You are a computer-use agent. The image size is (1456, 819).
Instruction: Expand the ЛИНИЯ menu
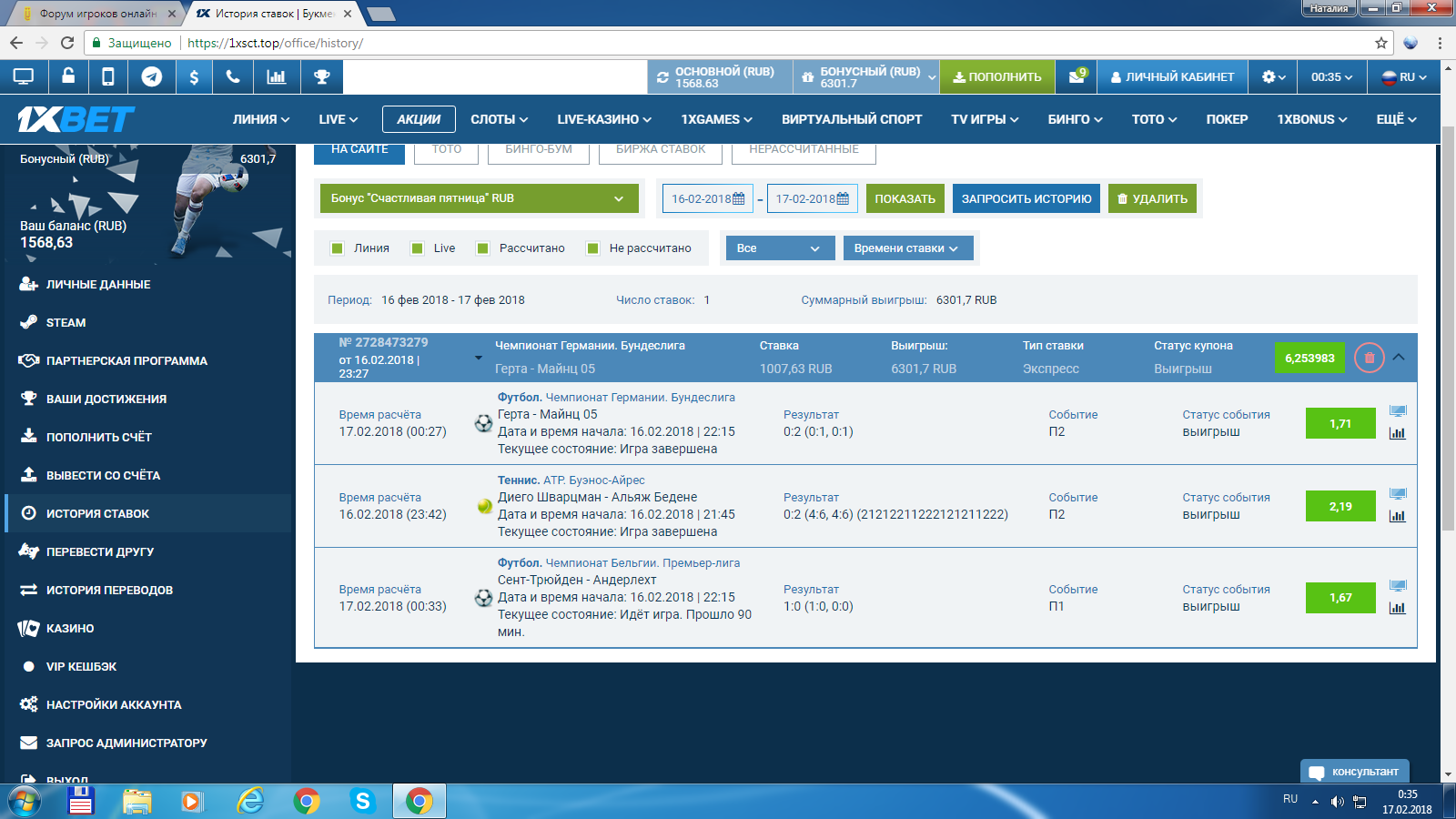[x=261, y=119]
